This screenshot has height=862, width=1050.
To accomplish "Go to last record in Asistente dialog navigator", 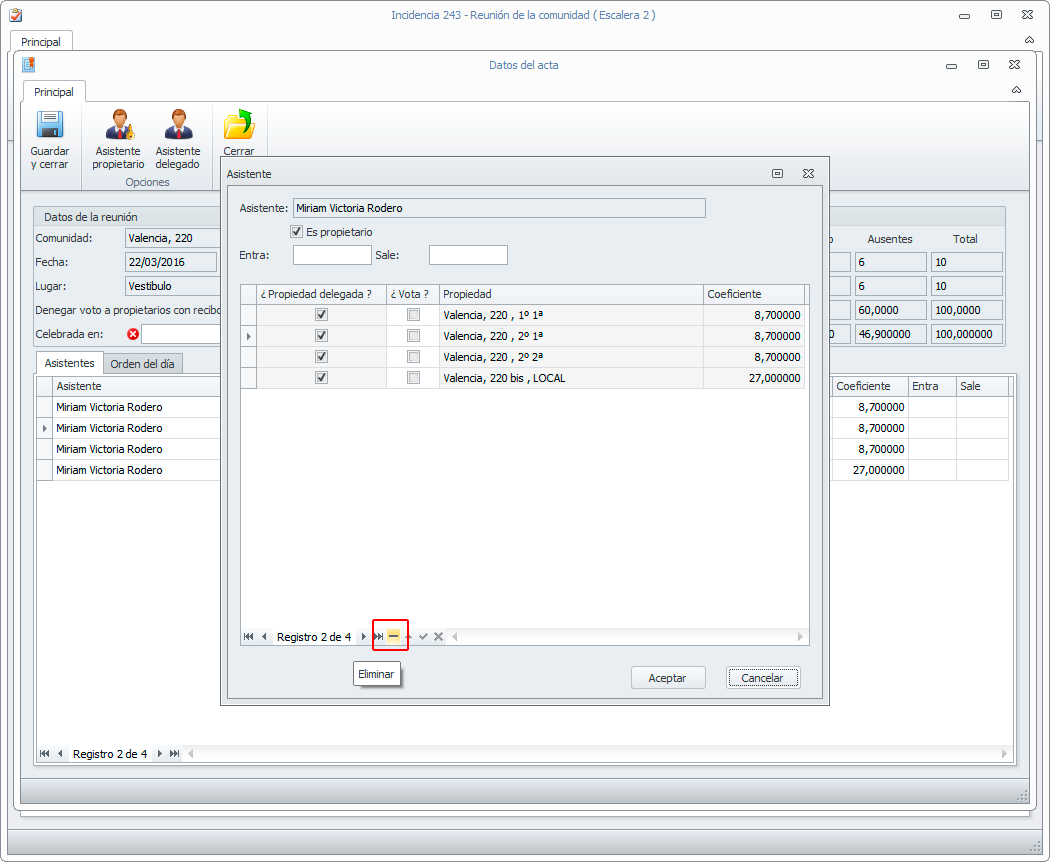I will point(378,636).
